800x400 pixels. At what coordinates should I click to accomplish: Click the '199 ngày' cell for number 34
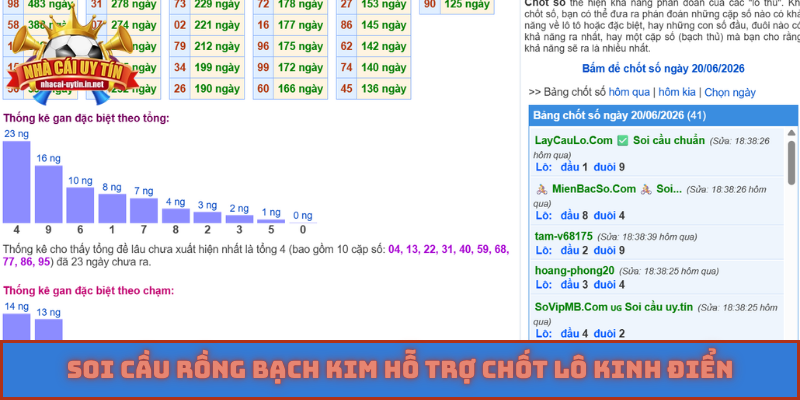[x=217, y=67]
